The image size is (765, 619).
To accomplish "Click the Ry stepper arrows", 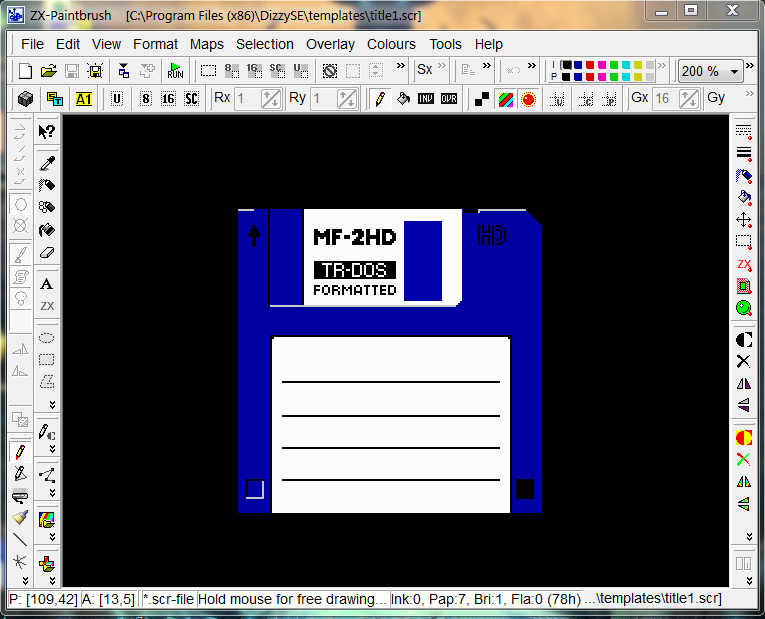I will 346,99.
